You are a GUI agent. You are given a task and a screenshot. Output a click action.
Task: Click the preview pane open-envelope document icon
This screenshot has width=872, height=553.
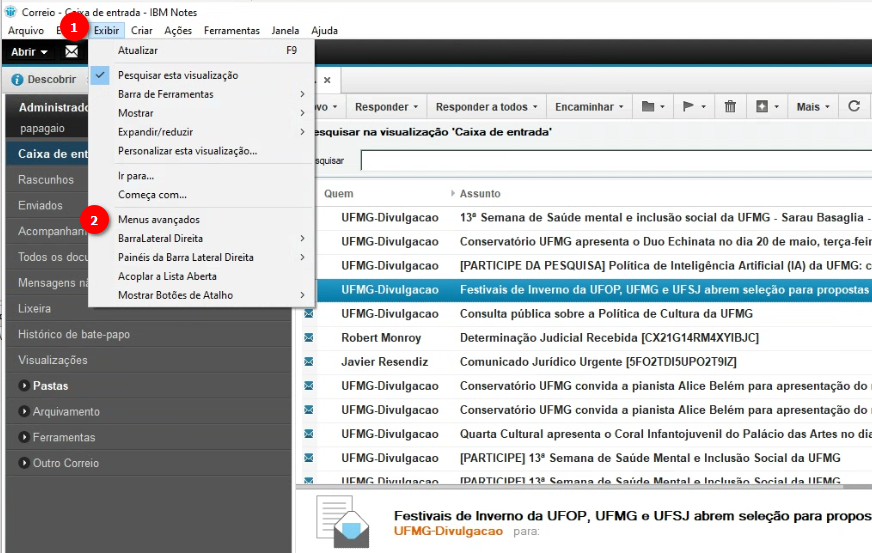(343, 522)
